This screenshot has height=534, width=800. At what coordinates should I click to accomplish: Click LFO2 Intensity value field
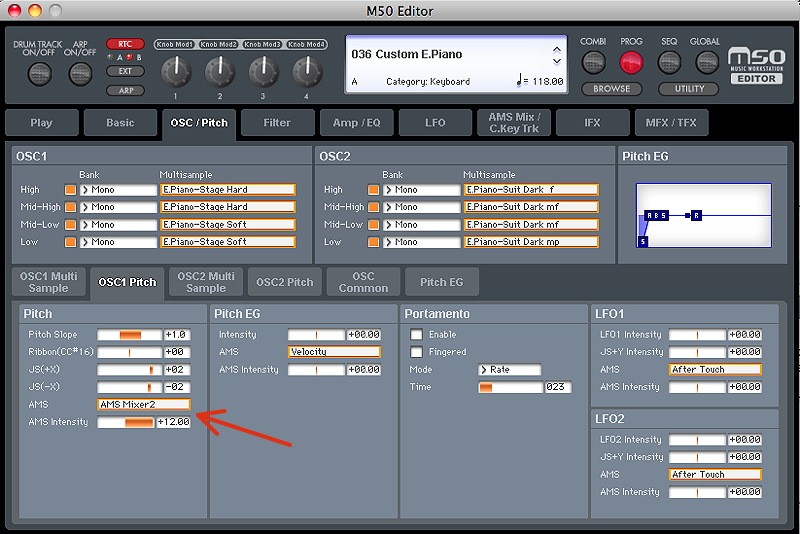(745, 440)
